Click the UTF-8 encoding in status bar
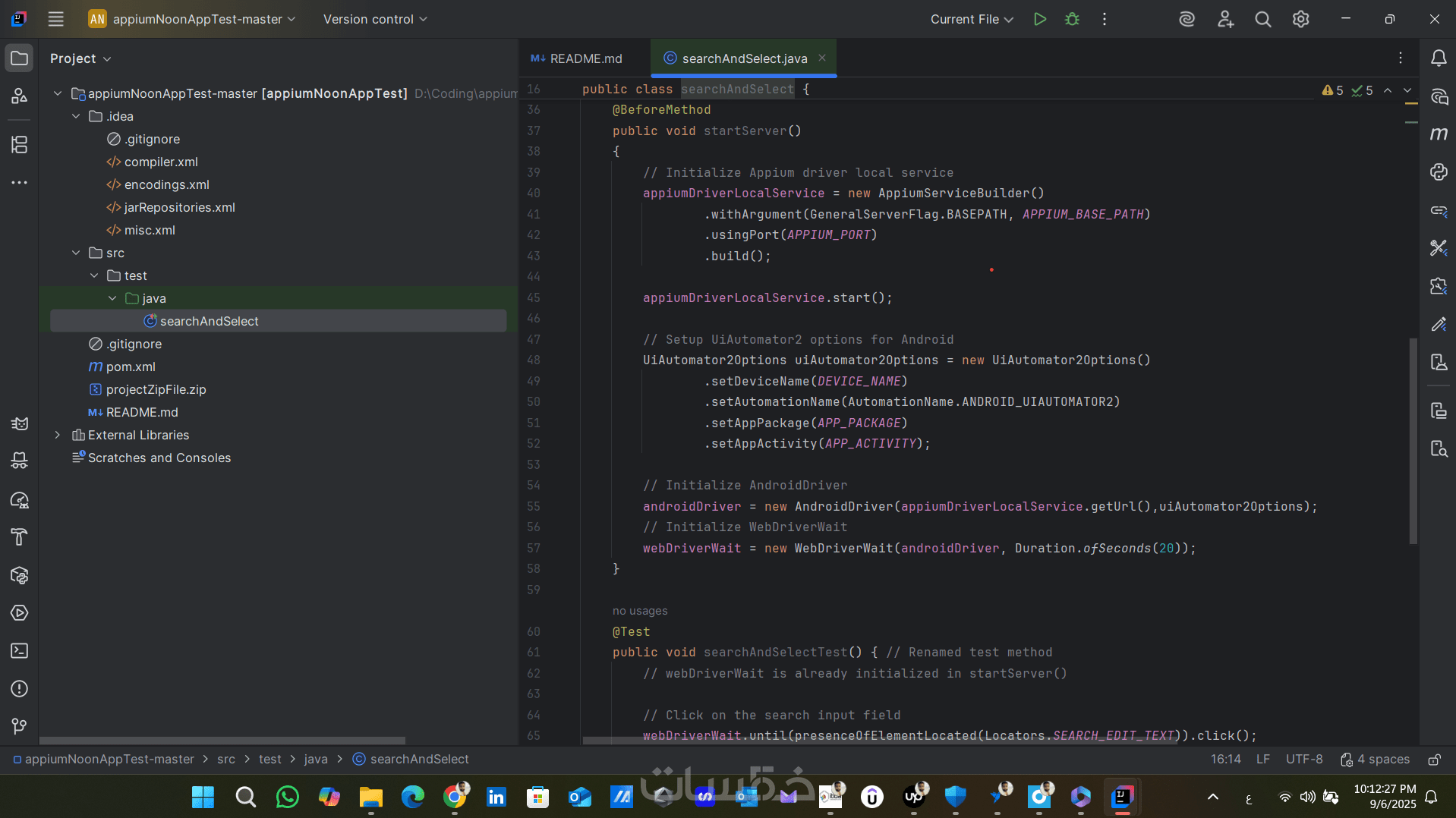 point(1303,760)
